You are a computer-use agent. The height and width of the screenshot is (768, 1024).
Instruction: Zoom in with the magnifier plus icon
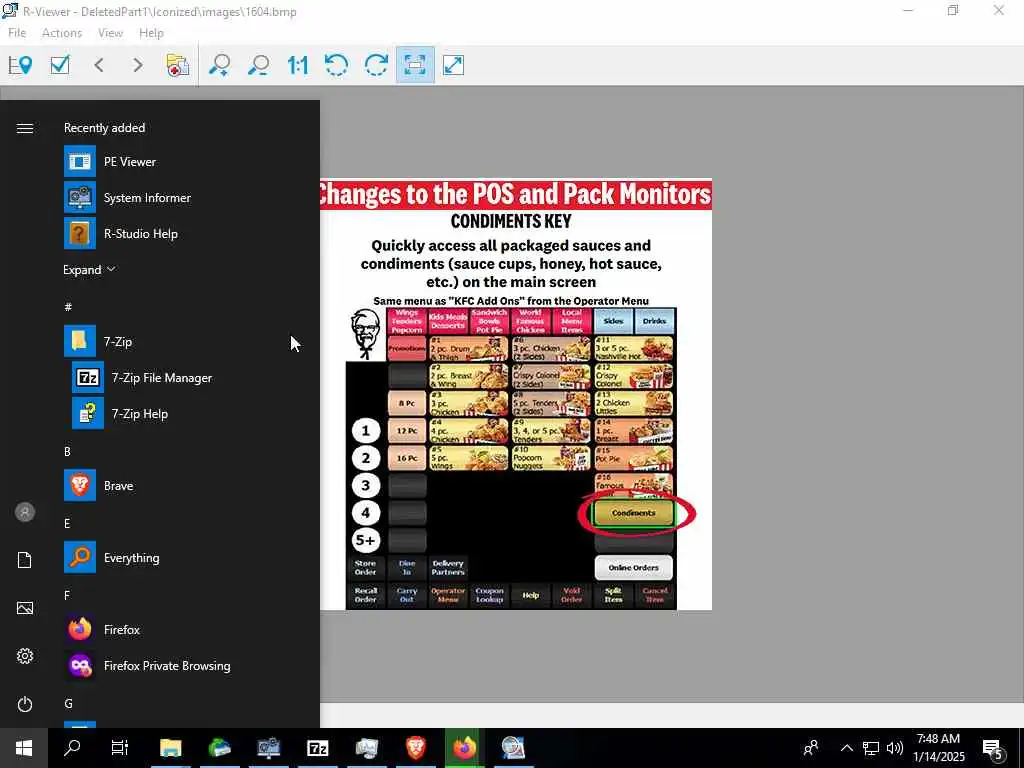pyautogui.click(x=219, y=65)
